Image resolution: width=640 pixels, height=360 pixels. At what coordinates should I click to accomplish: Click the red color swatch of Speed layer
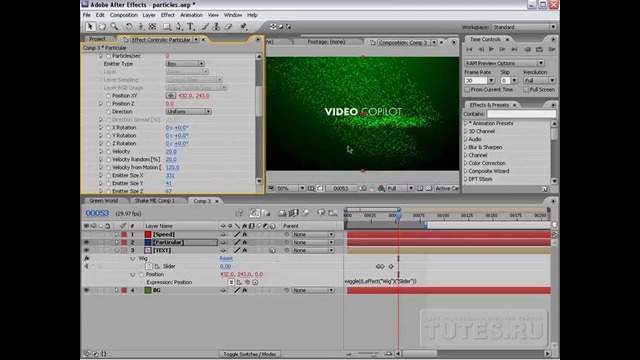click(148, 234)
